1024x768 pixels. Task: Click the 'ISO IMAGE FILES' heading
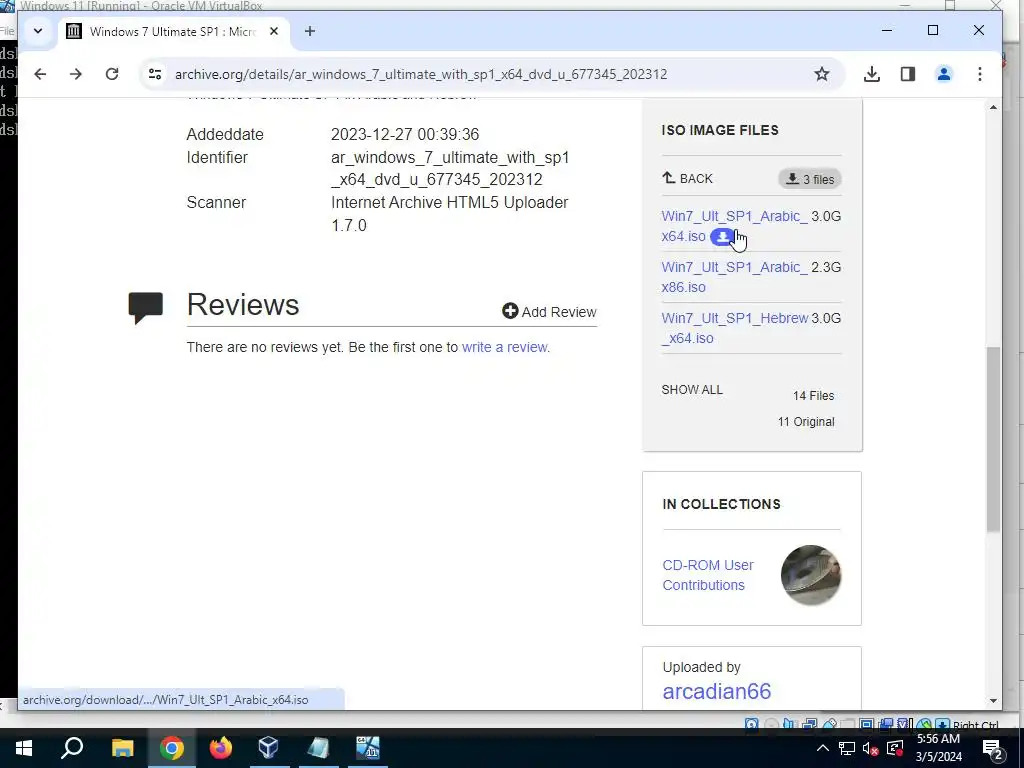coord(720,130)
